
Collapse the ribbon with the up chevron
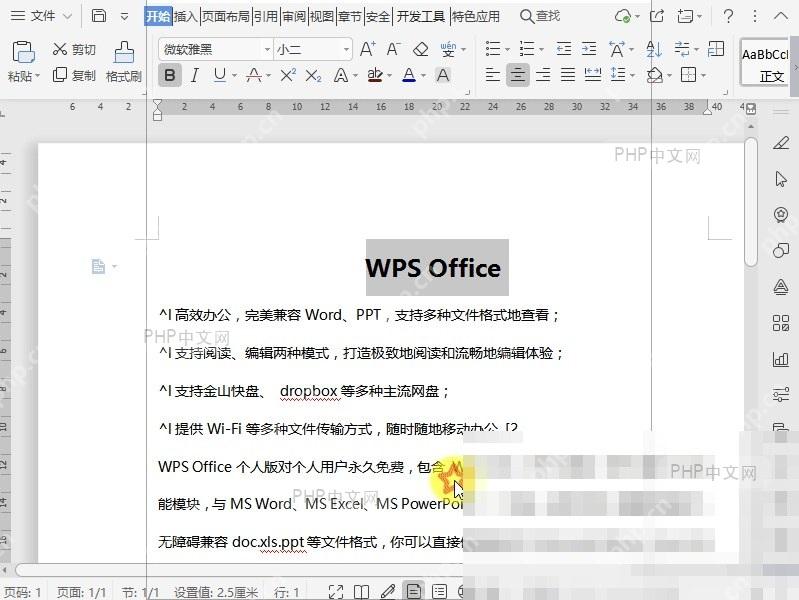pos(781,16)
